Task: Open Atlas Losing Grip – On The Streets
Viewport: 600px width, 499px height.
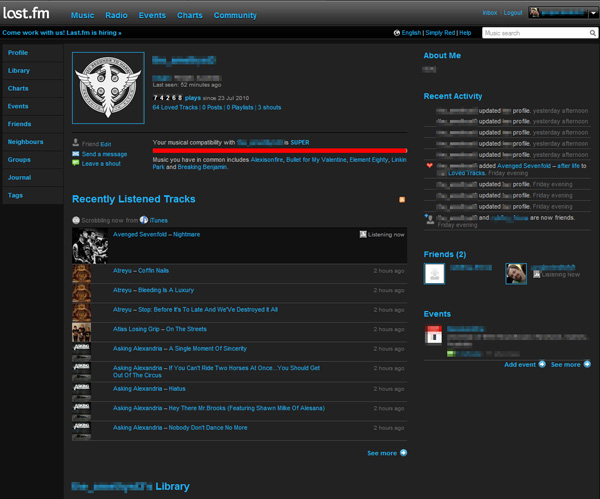Action: [160, 329]
